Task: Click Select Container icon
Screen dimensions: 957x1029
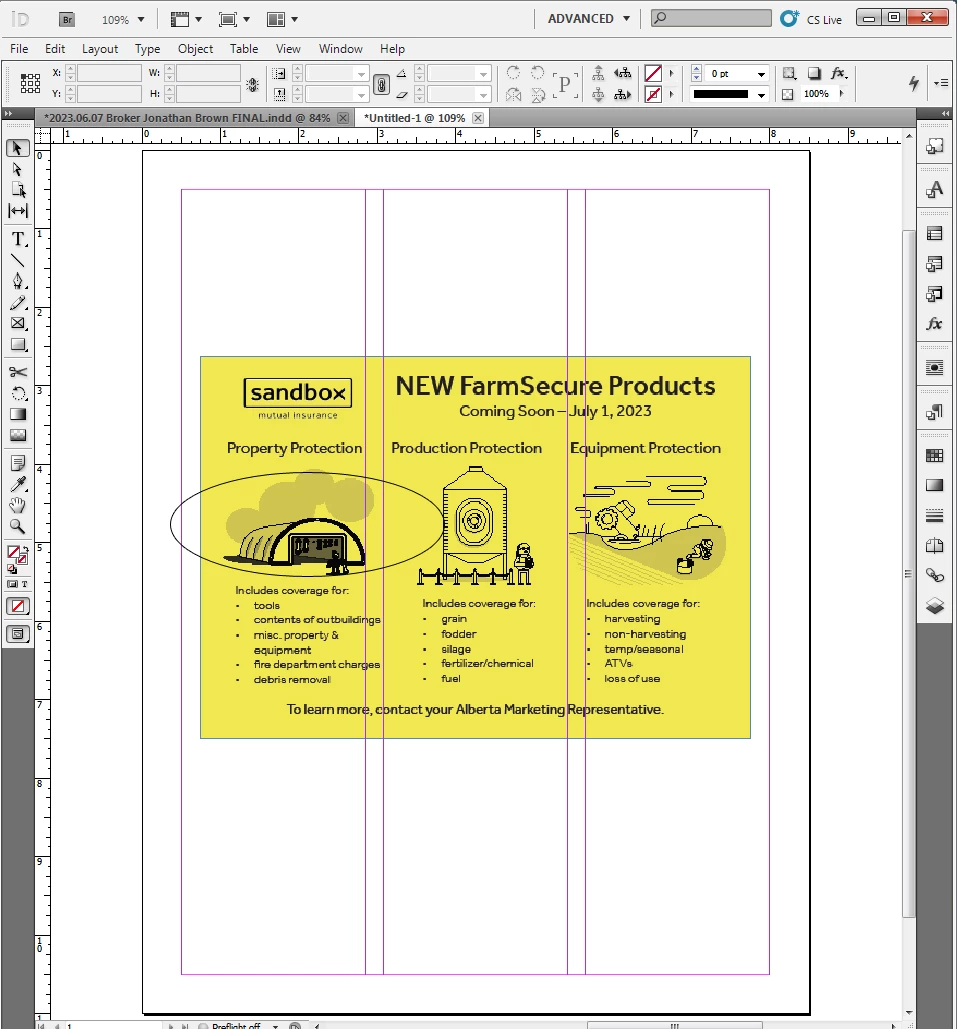Action: point(598,73)
